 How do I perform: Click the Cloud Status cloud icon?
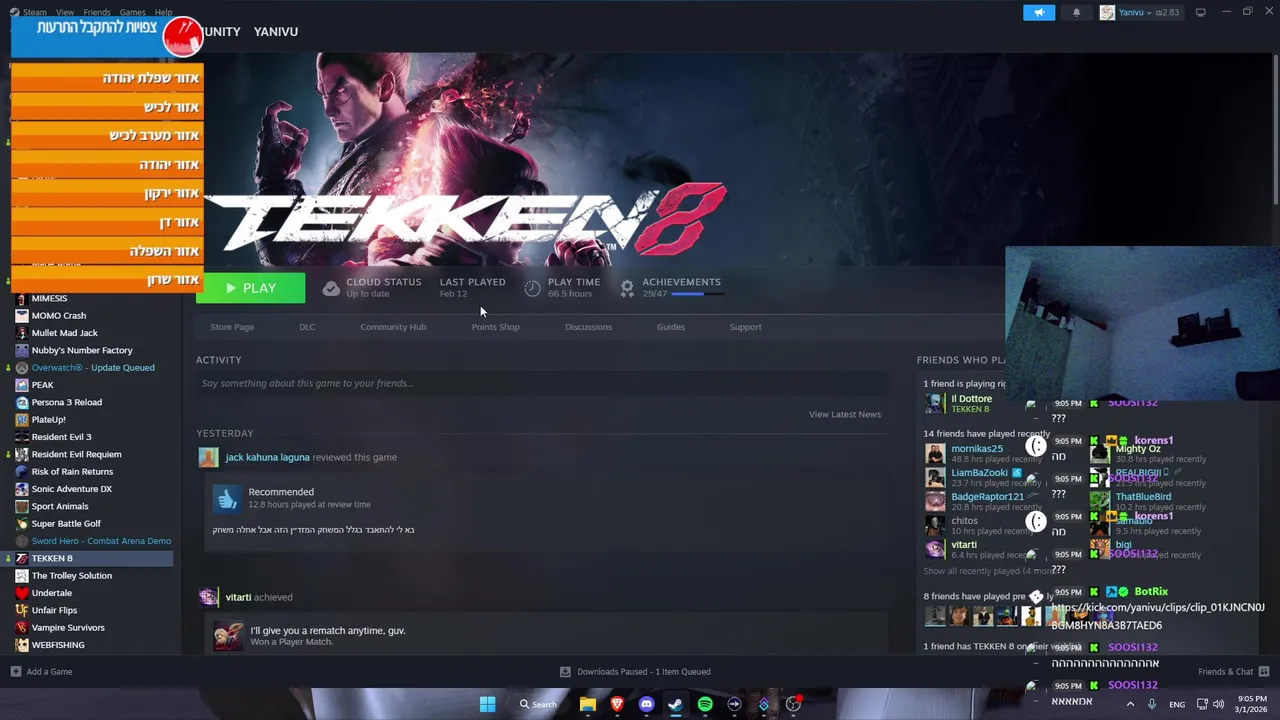(x=331, y=288)
